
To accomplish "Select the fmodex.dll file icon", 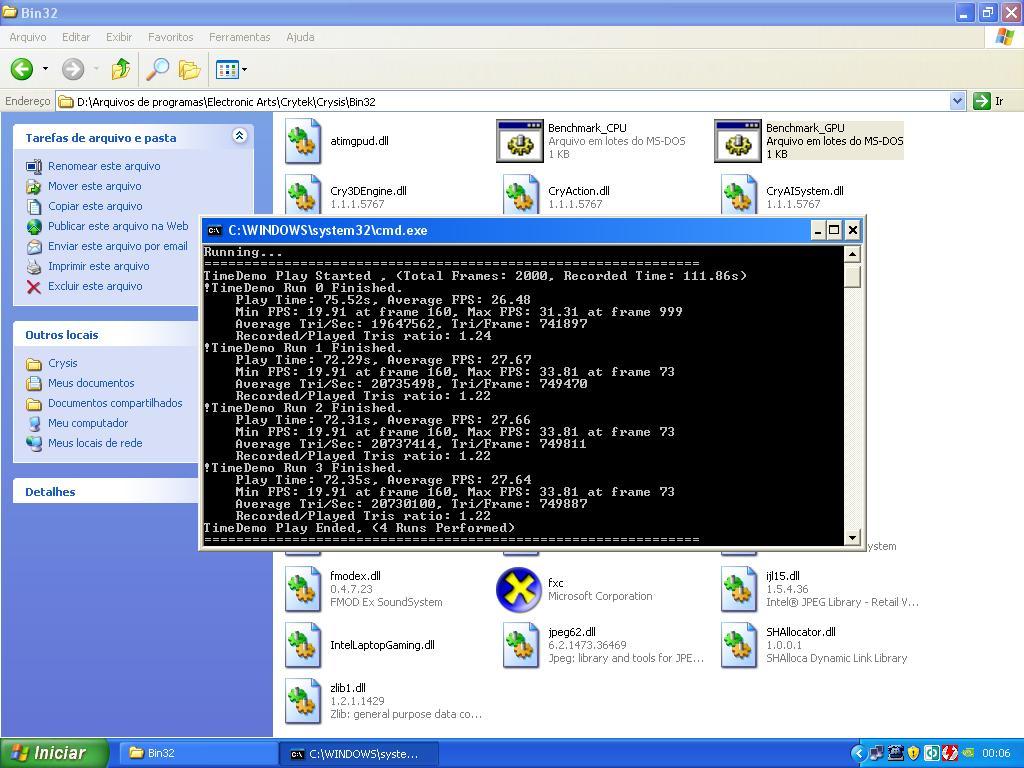I will (303, 589).
